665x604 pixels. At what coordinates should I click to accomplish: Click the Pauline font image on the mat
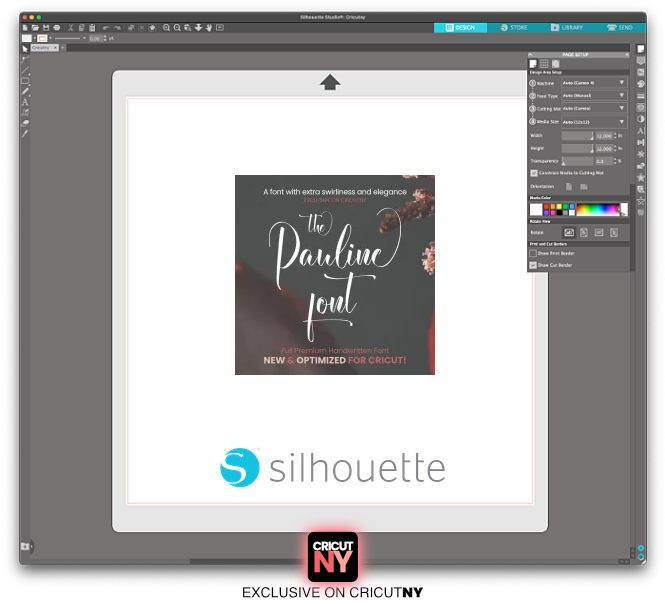pyautogui.click(x=335, y=275)
